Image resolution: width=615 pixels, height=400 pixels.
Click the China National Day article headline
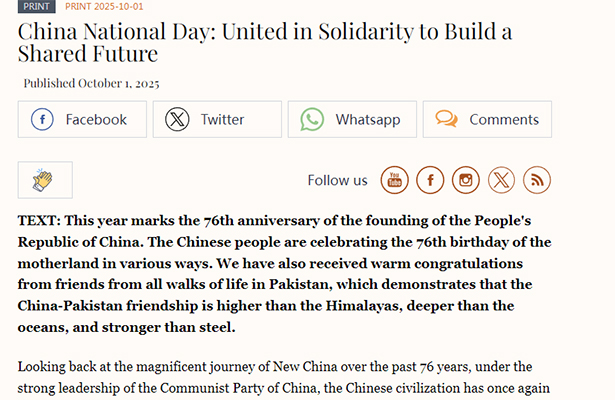click(x=265, y=42)
